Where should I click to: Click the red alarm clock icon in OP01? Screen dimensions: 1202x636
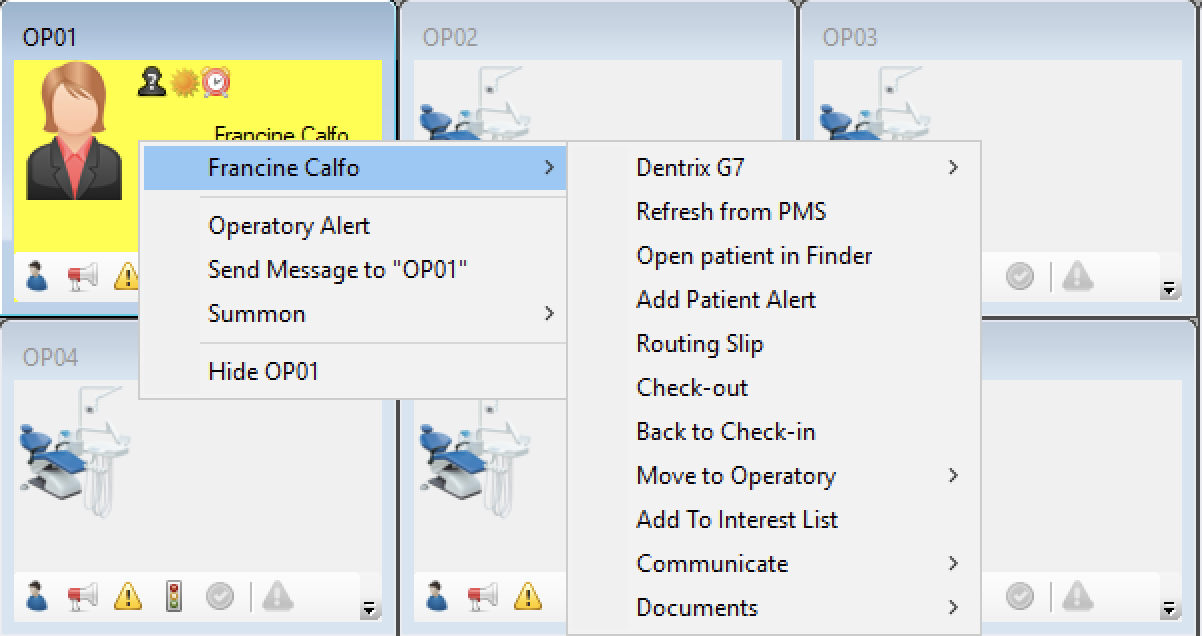216,83
